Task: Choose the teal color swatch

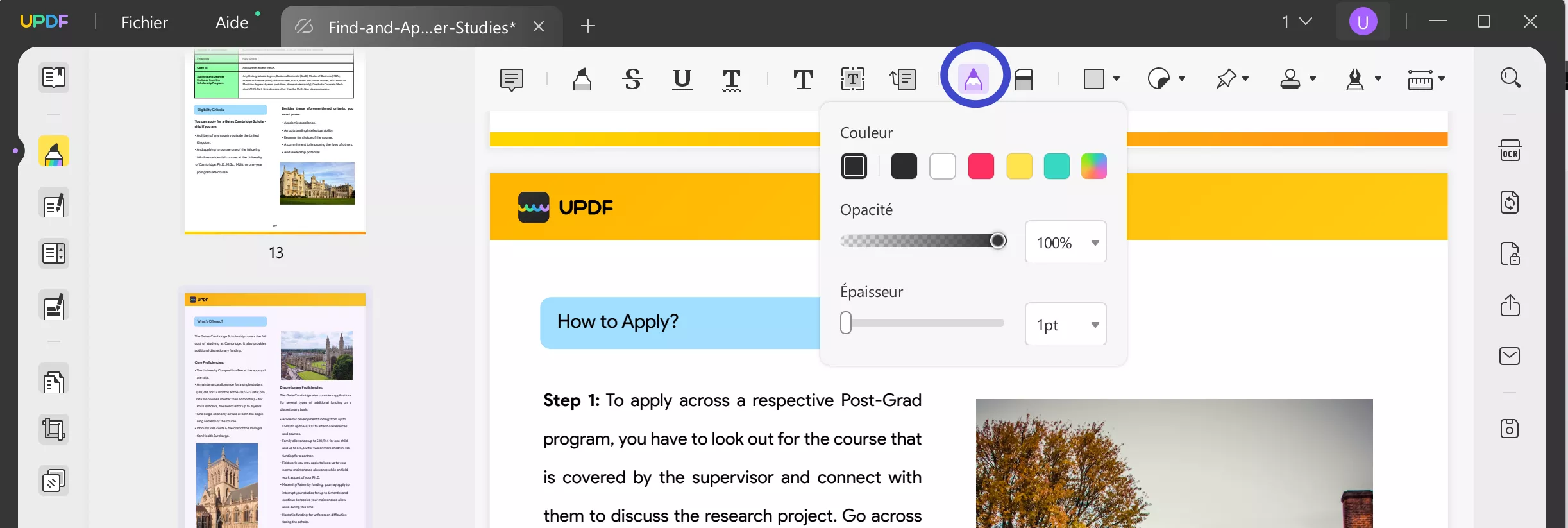Action: click(x=1057, y=167)
